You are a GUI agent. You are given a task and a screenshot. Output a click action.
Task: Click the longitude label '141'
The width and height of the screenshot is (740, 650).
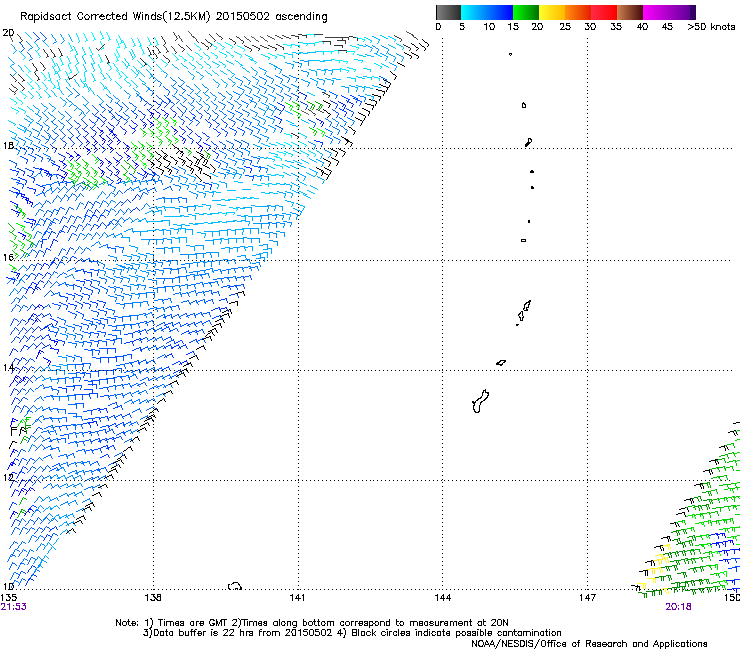coord(297,598)
